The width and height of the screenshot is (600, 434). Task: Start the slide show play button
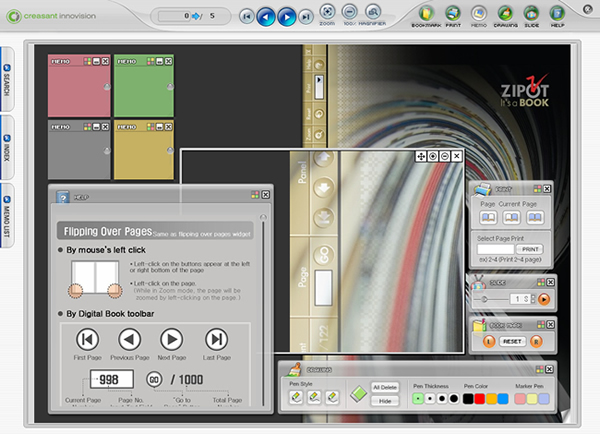(x=543, y=299)
